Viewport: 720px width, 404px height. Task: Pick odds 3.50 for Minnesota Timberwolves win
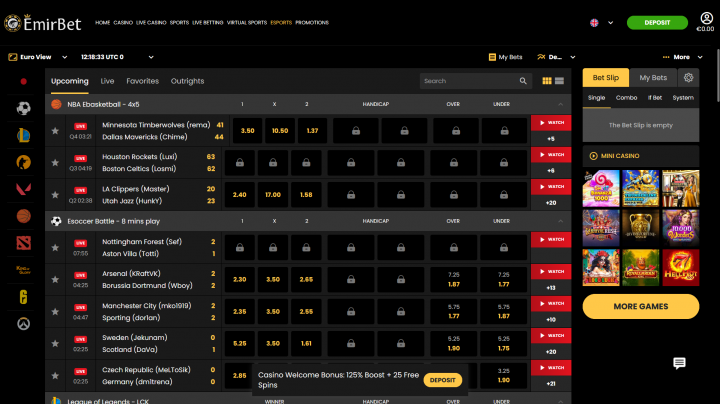pos(248,131)
